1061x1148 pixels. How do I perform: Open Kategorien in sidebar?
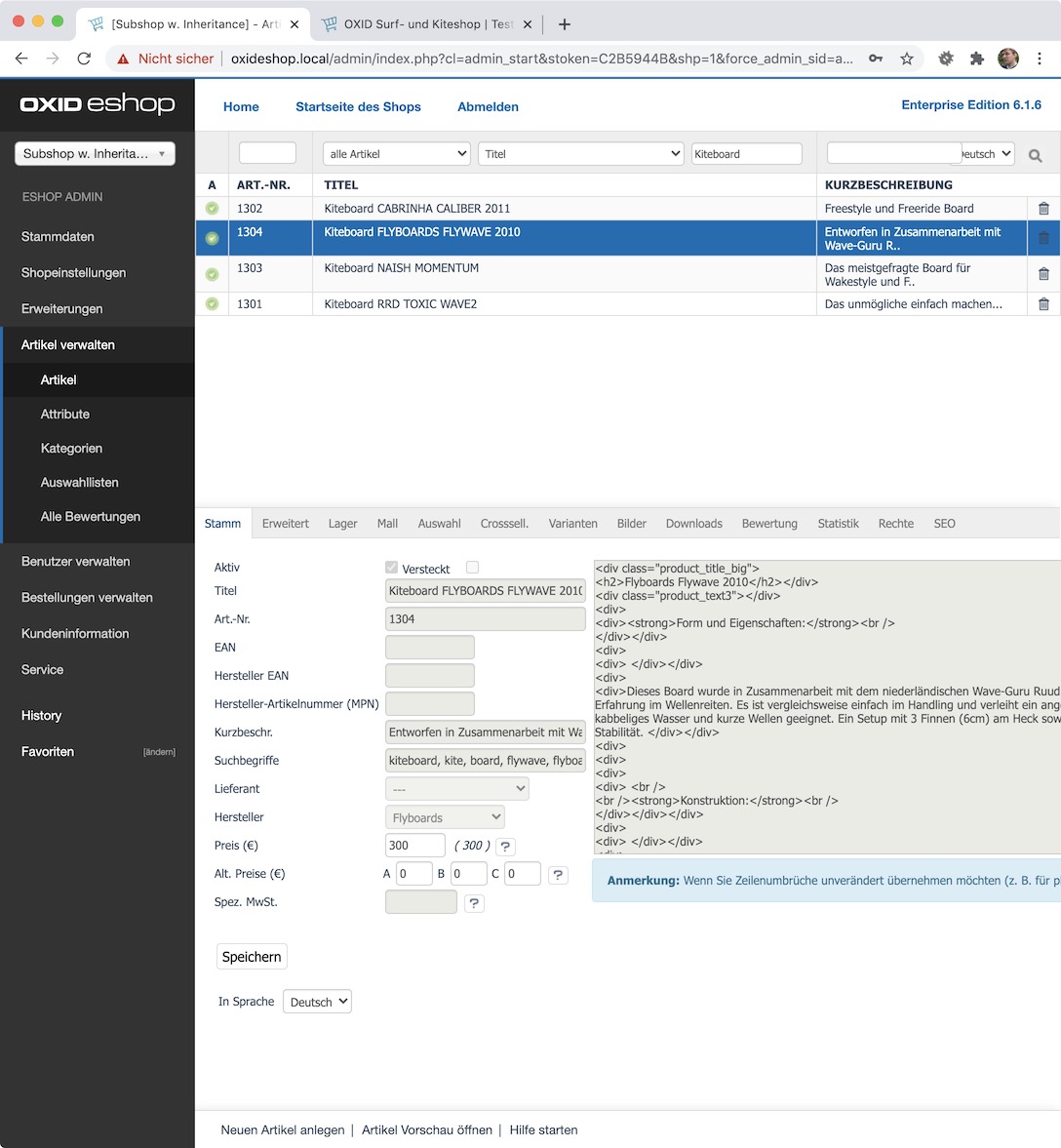click(71, 448)
